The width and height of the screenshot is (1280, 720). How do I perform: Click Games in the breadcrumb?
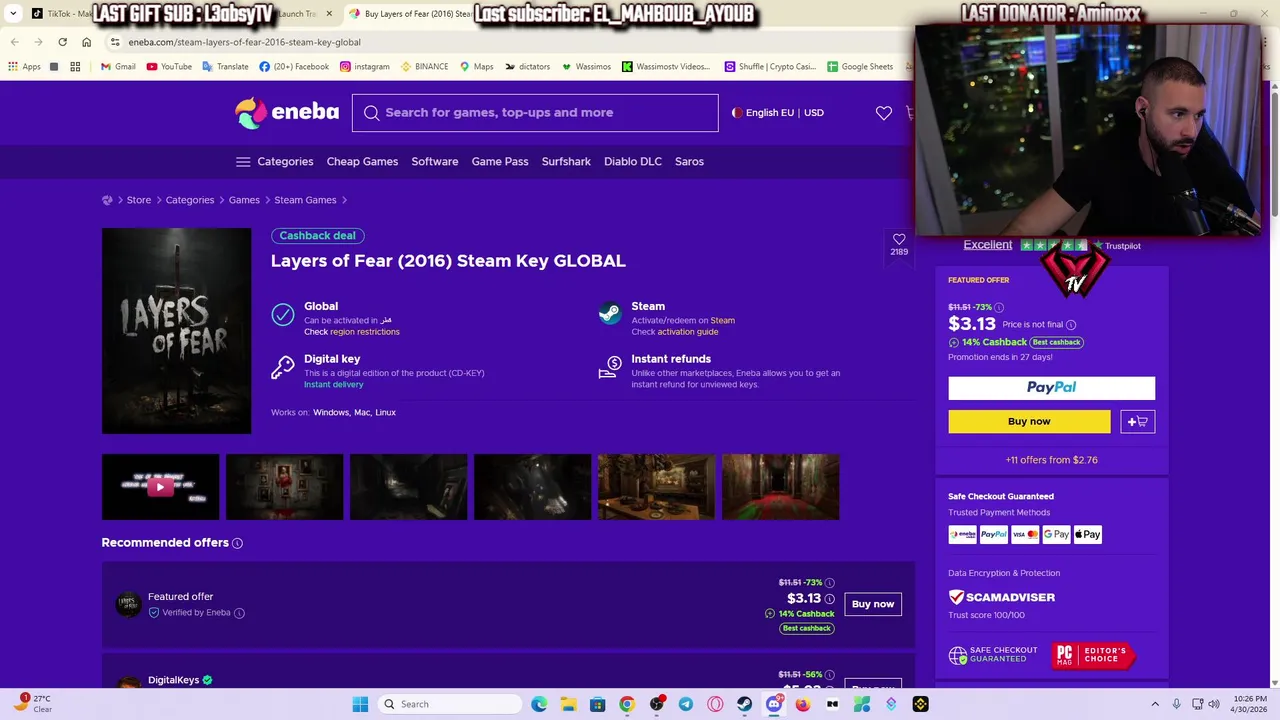pos(244,200)
